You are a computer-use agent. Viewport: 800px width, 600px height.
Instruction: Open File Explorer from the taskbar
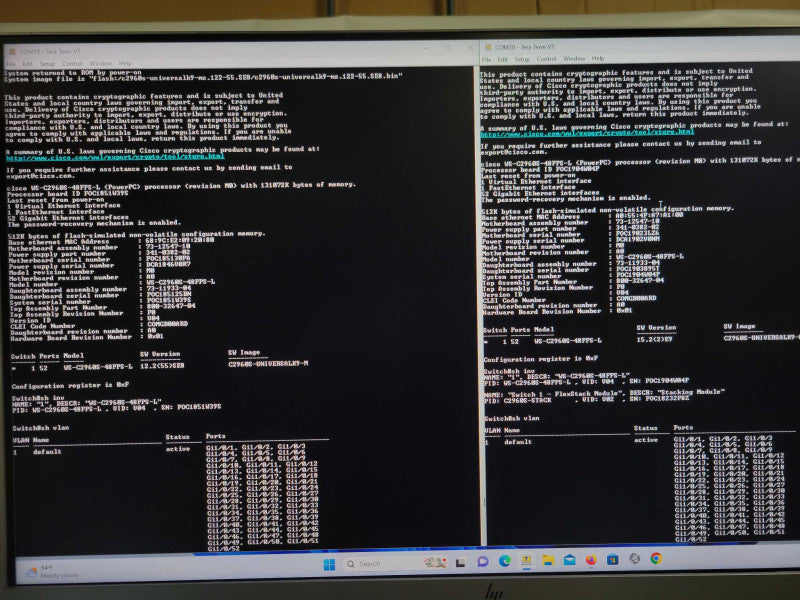tap(548, 560)
